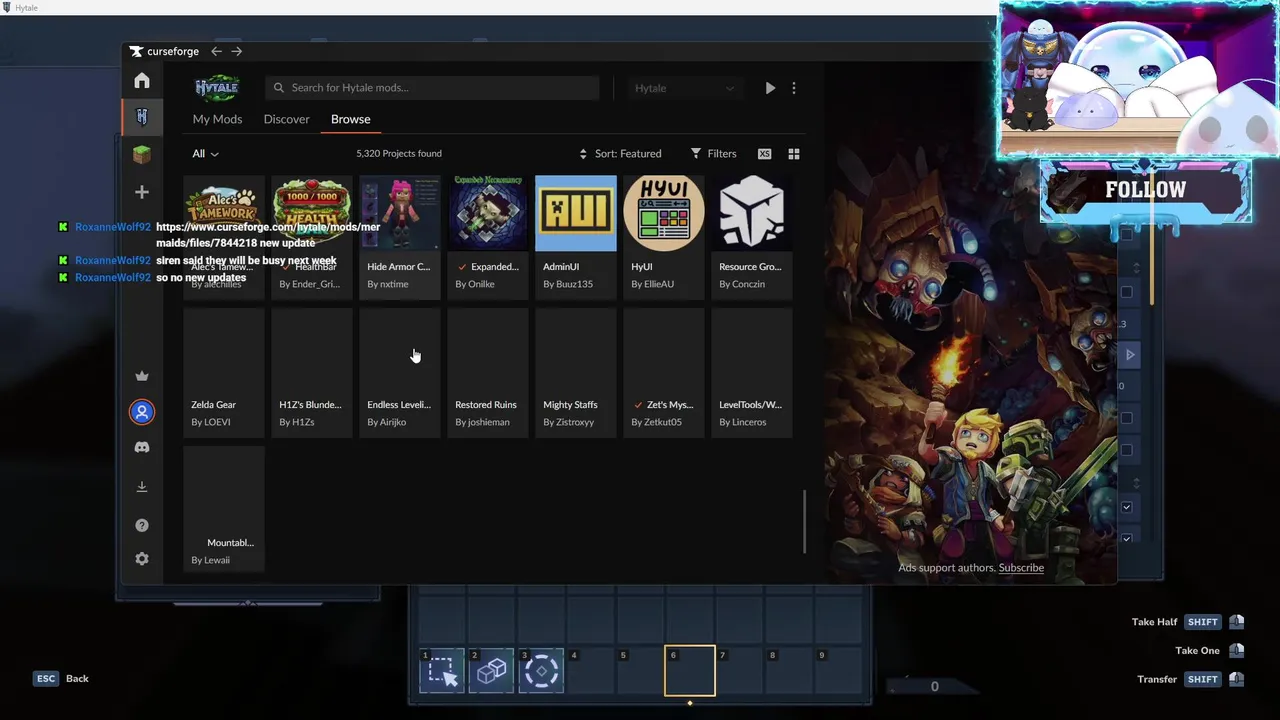Viewport: 1280px width, 720px height.
Task: Switch to the My Mods tab
Action: 218,119
